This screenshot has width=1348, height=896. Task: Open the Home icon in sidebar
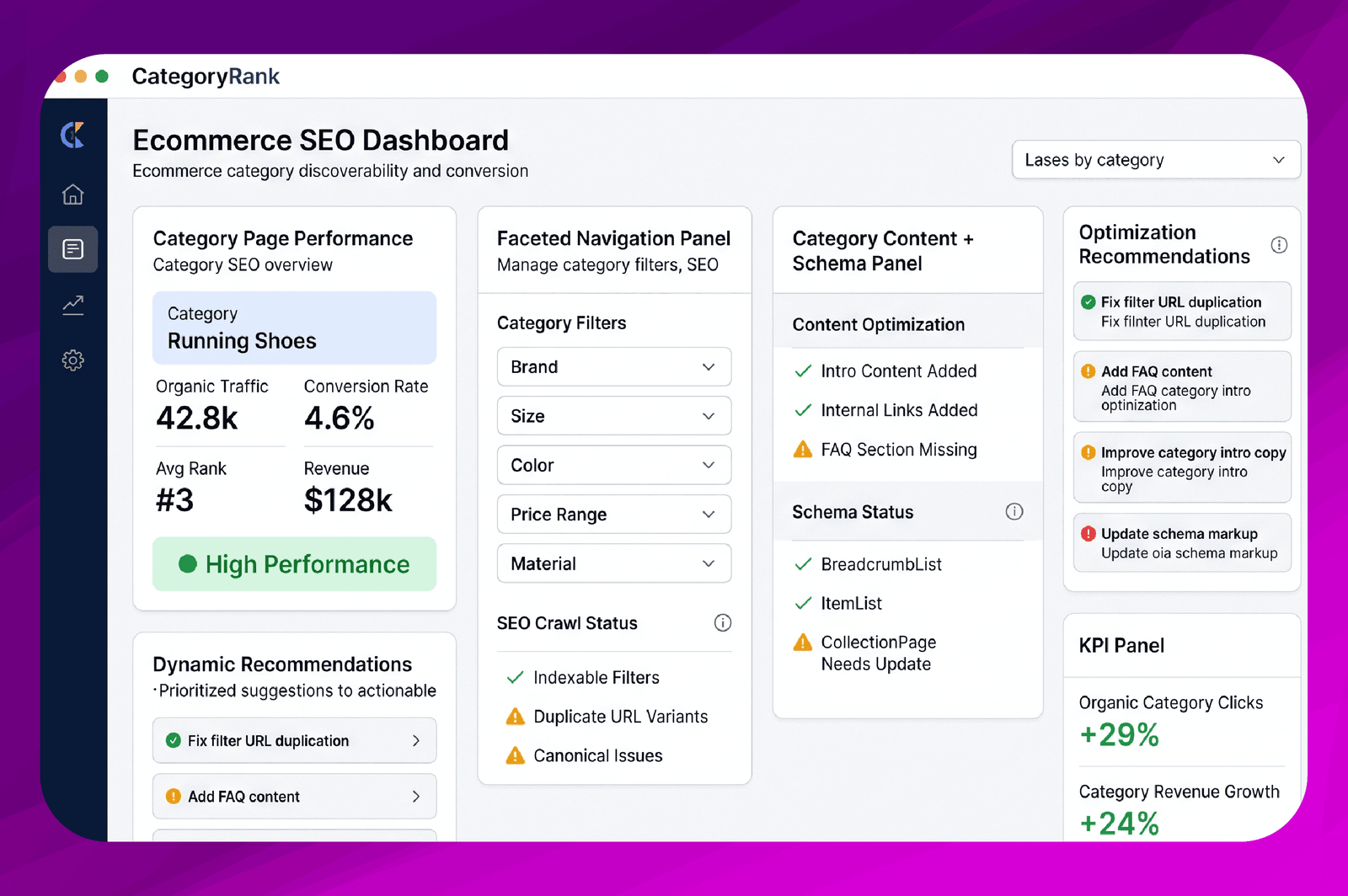click(x=73, y=195)
